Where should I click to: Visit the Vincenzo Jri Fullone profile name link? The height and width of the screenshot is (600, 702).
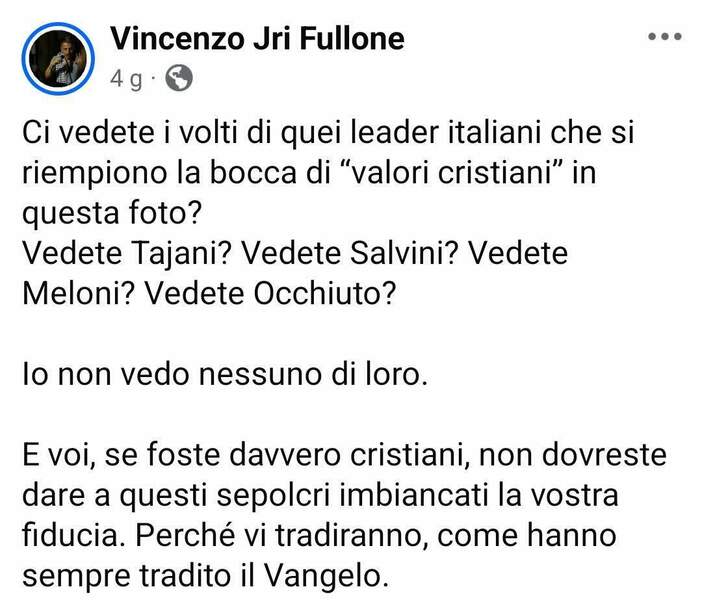pos(257,39)
